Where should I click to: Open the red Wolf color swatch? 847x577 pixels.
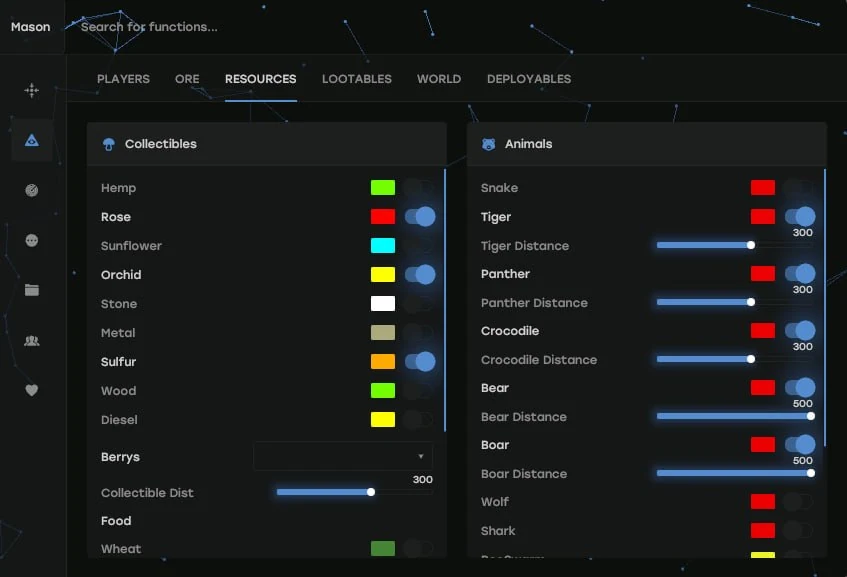click(x=763, y=501)
